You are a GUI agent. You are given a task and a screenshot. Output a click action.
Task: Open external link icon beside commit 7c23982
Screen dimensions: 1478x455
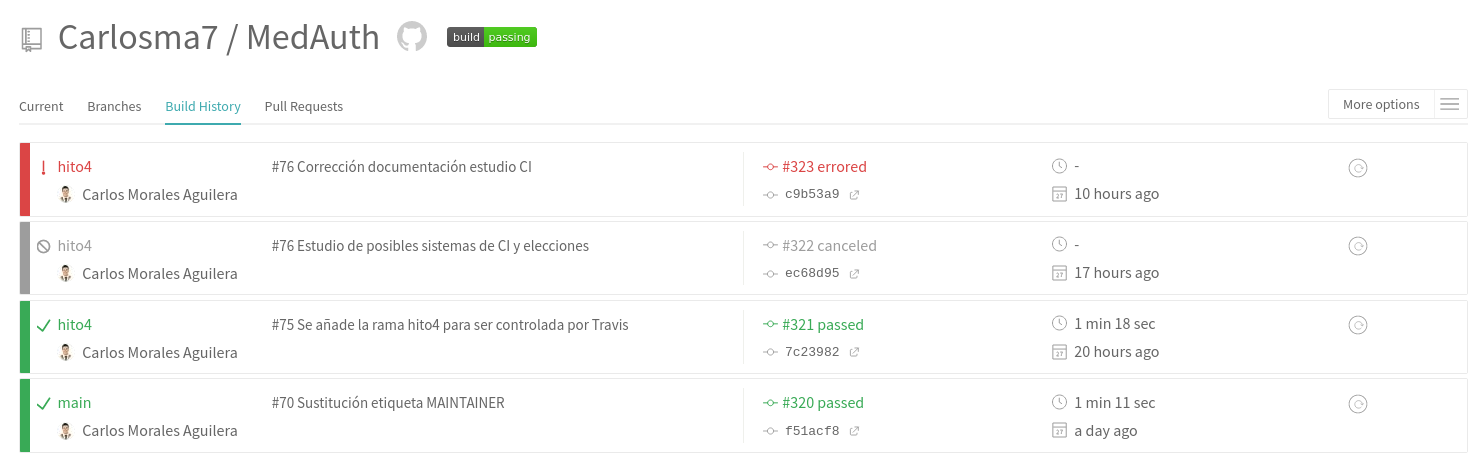coord(854,353)
